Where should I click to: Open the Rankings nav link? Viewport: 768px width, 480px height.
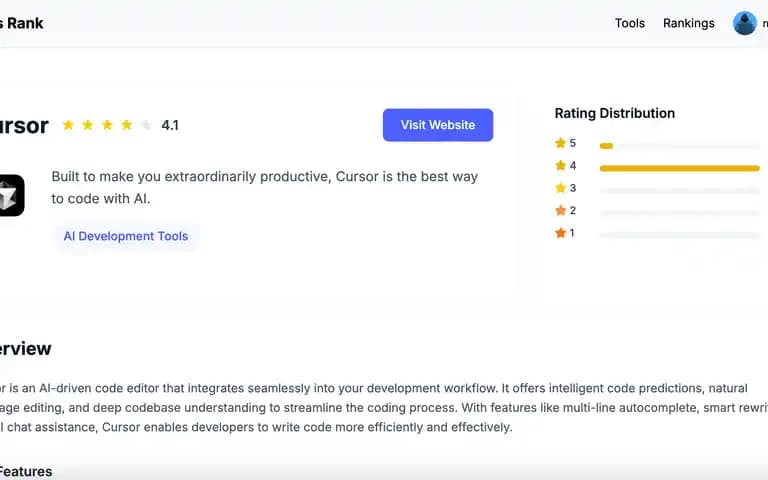point(688,23)
